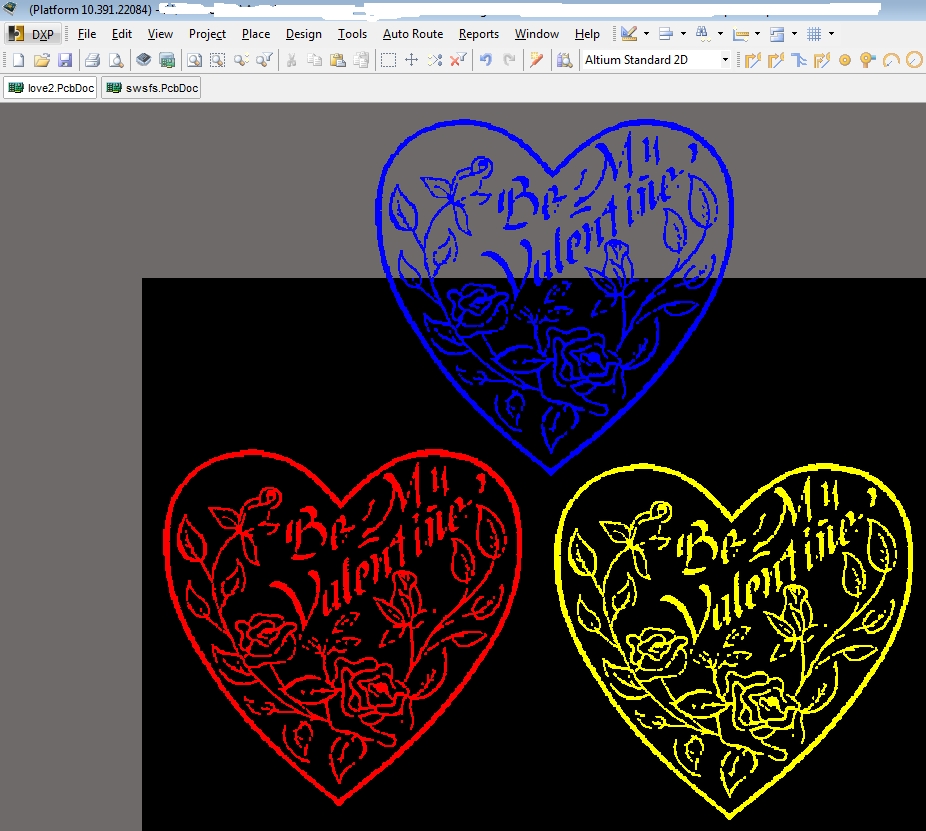Click the Undo arrow icon
This screenshot has width=926, height=831.
[x=485, y=60]
